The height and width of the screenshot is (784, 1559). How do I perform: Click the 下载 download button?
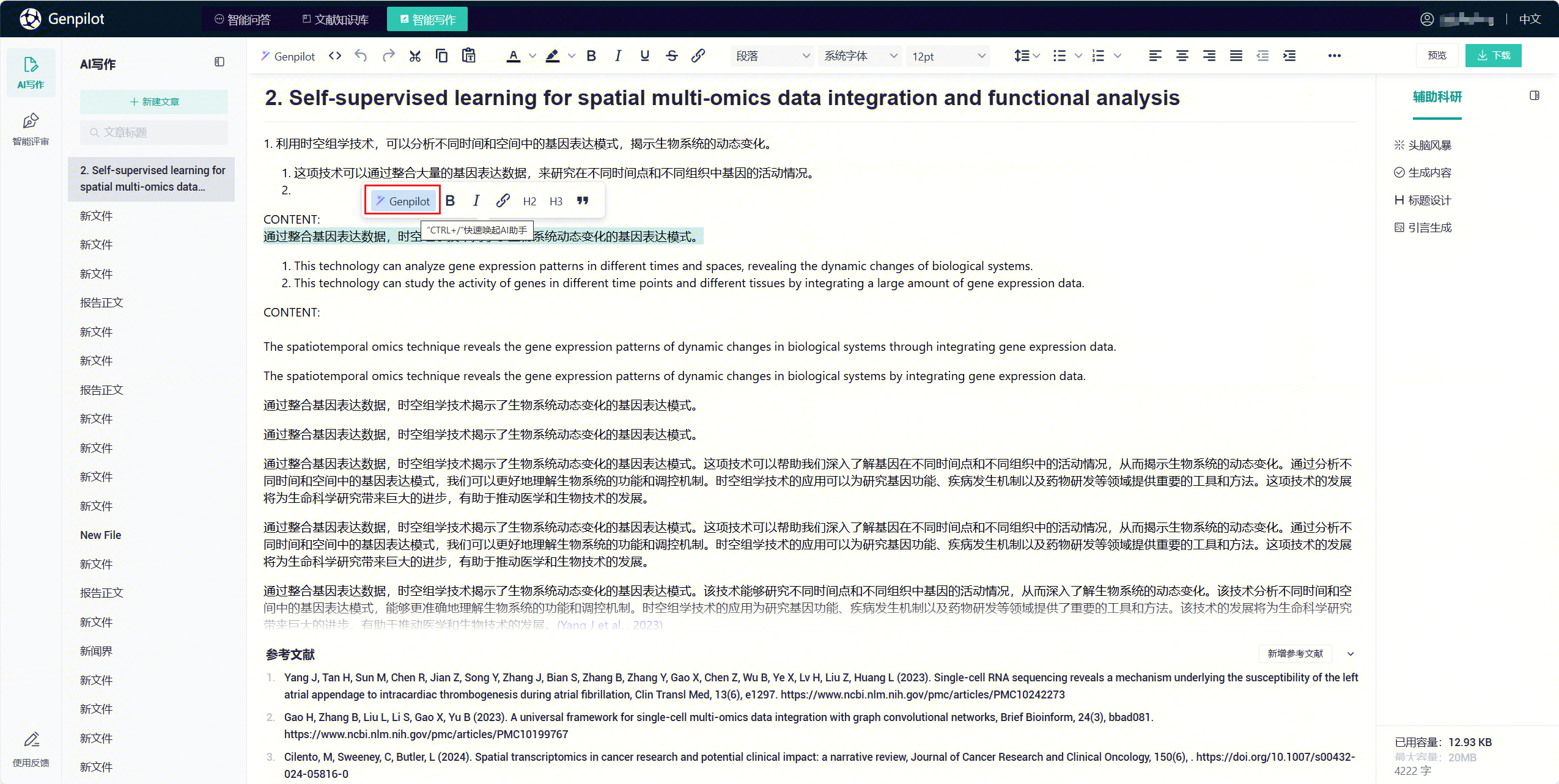click(1493, 56)
